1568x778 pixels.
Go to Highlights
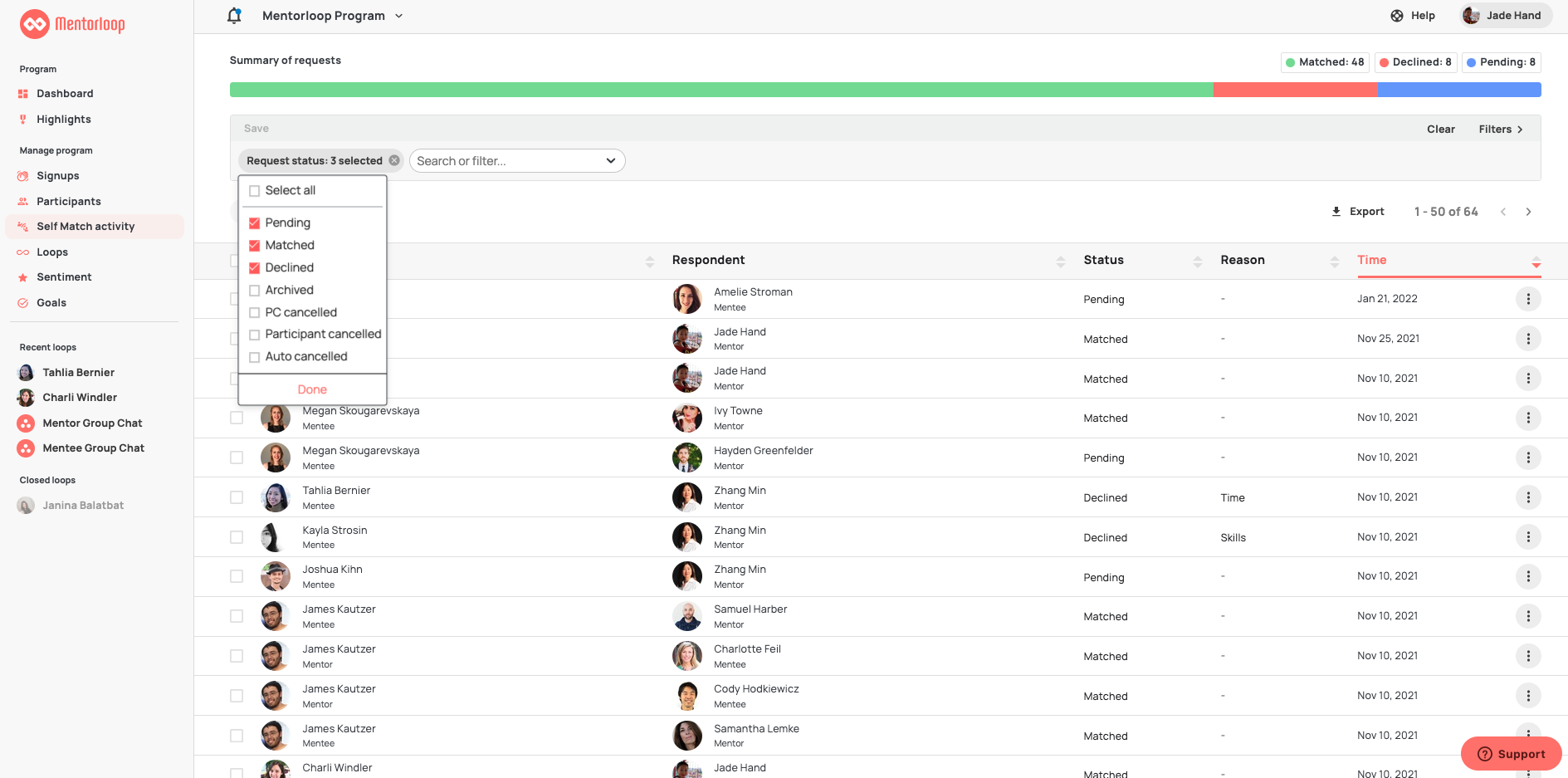pos(64,120)
